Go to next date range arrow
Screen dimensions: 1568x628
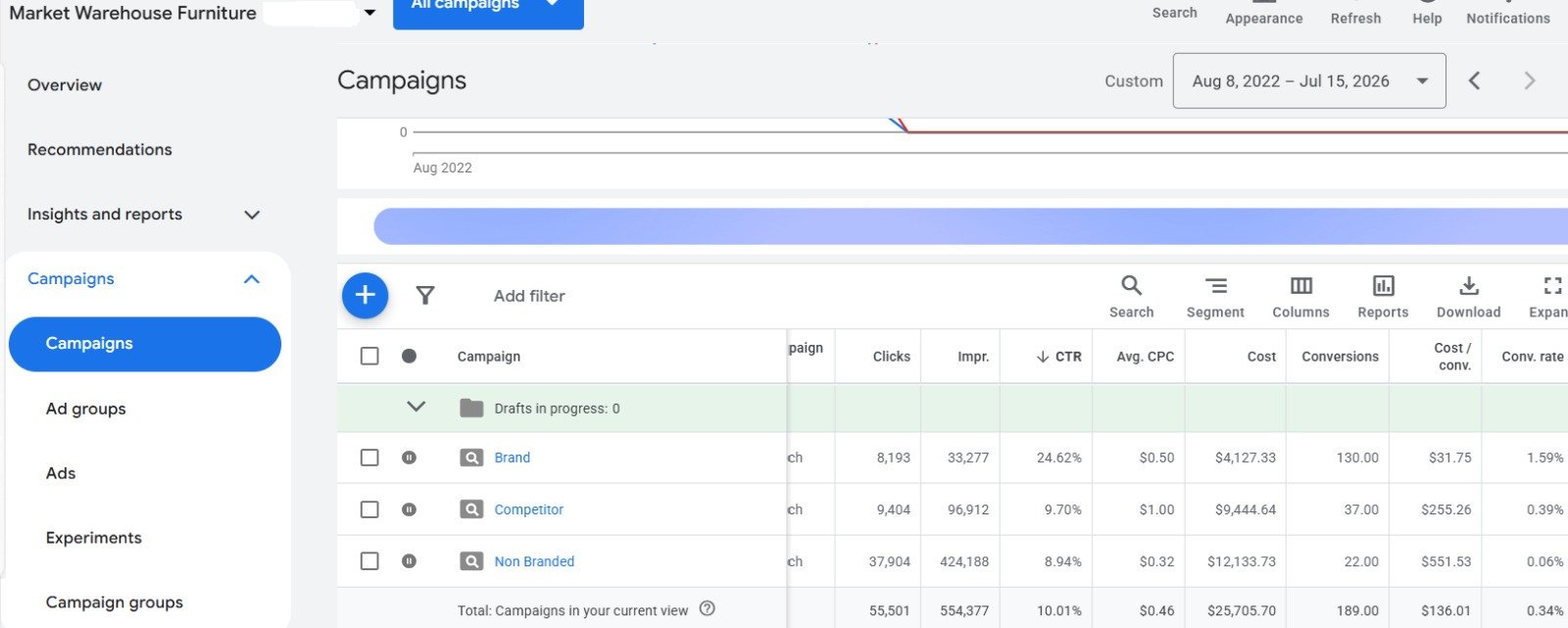[x=1529, y=80]
